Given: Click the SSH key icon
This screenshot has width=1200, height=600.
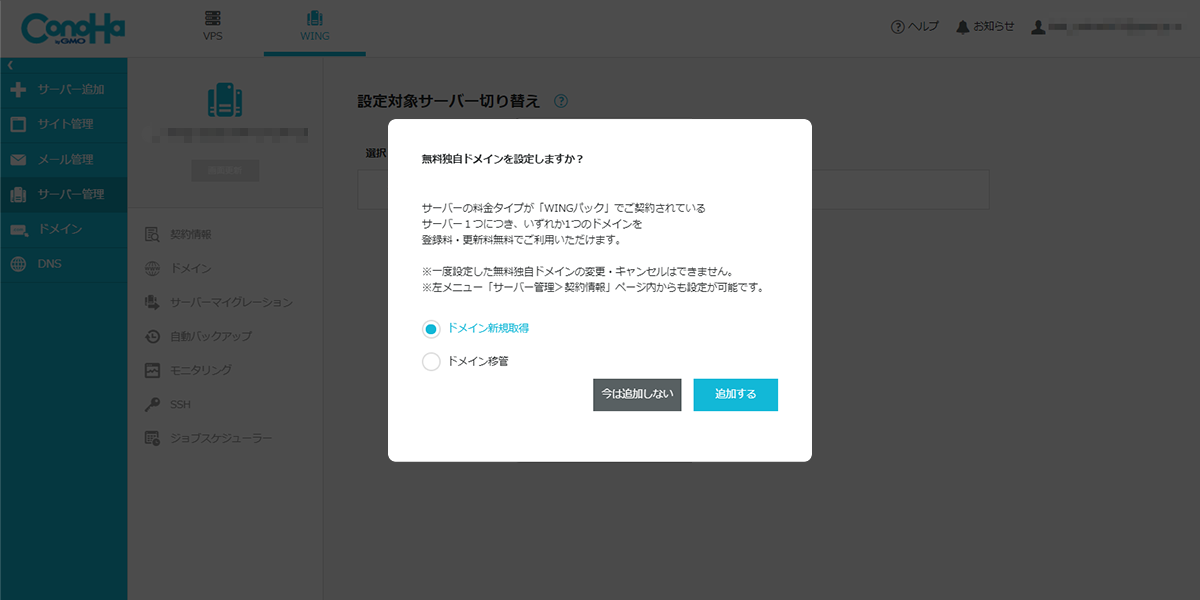Looking at the screenshot, I should [x=152, y=404].
